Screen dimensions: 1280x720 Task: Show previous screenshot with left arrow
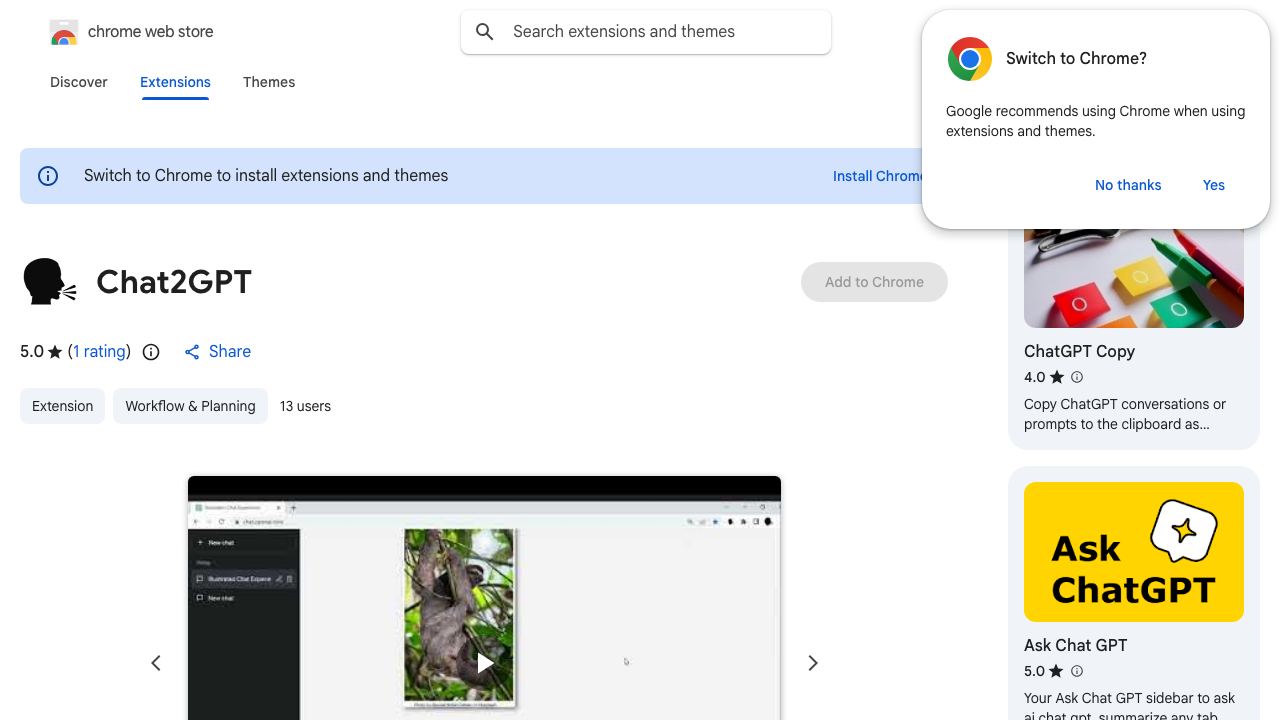[x=156, y=663]
